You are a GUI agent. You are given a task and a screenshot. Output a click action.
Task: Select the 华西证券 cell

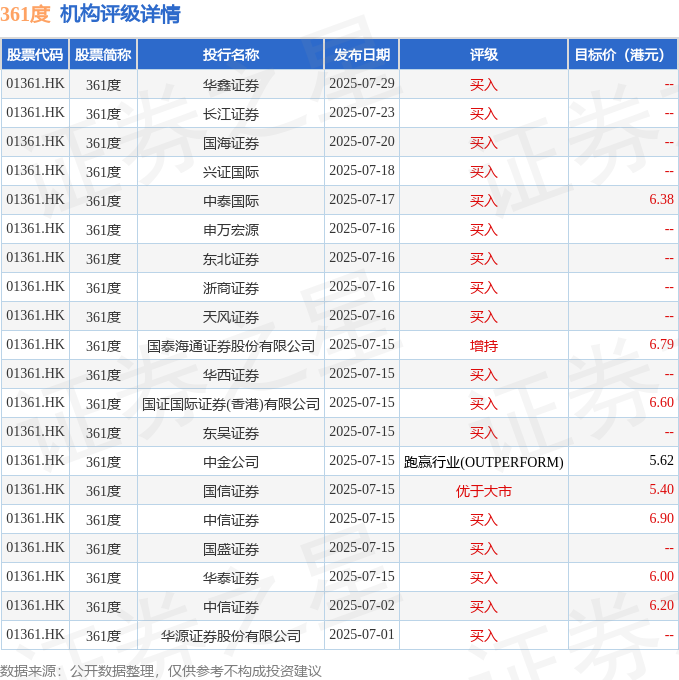(x=231, y=375)
